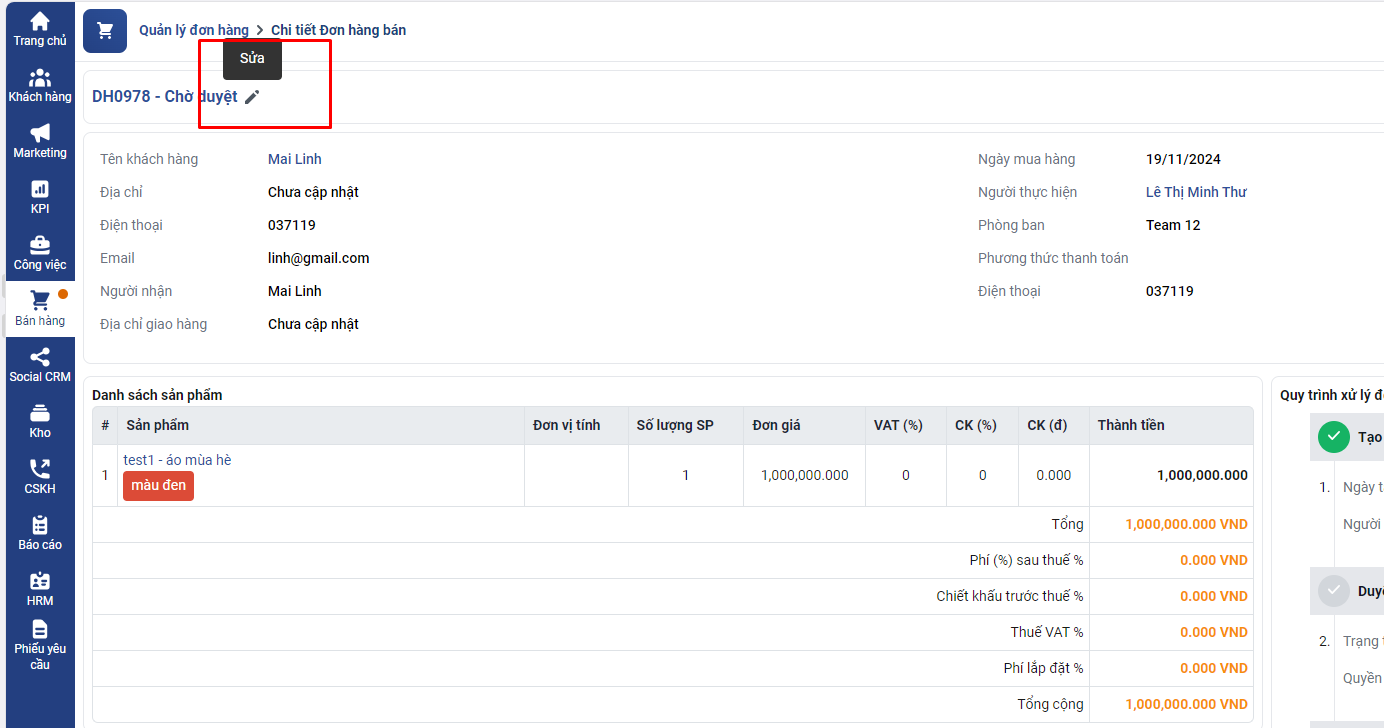Open the Marketing megaphone module
1384x728 pixels.
[40, 141]
